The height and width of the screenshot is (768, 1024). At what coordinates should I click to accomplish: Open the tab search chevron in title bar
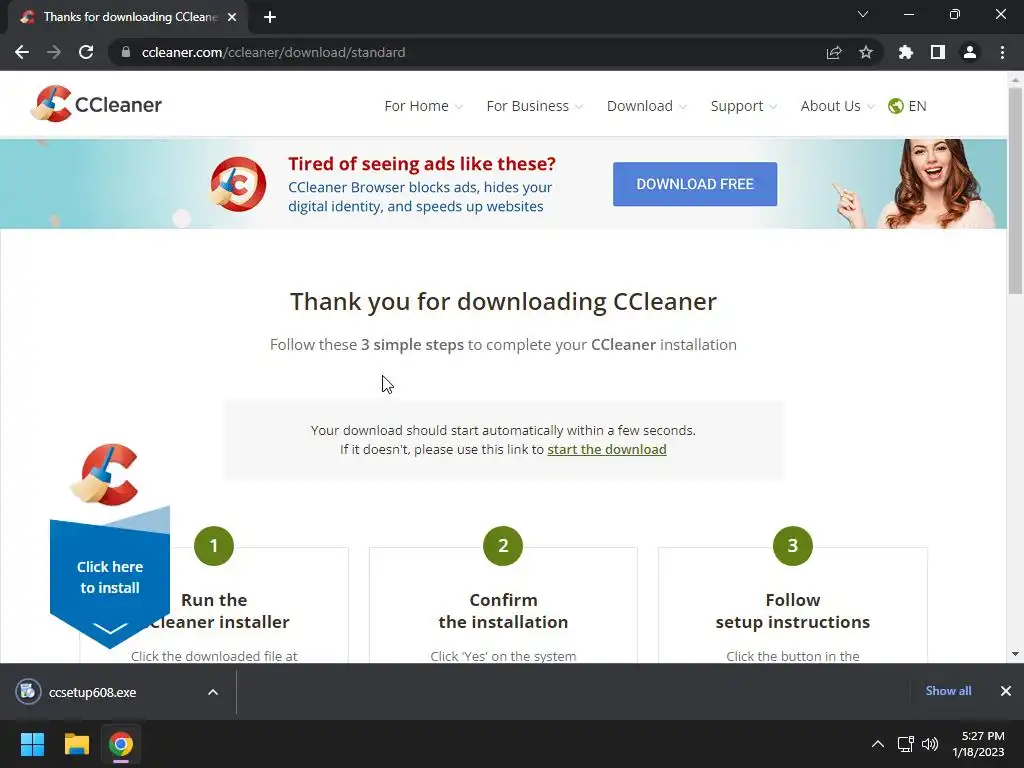click(x=863, y=14)
